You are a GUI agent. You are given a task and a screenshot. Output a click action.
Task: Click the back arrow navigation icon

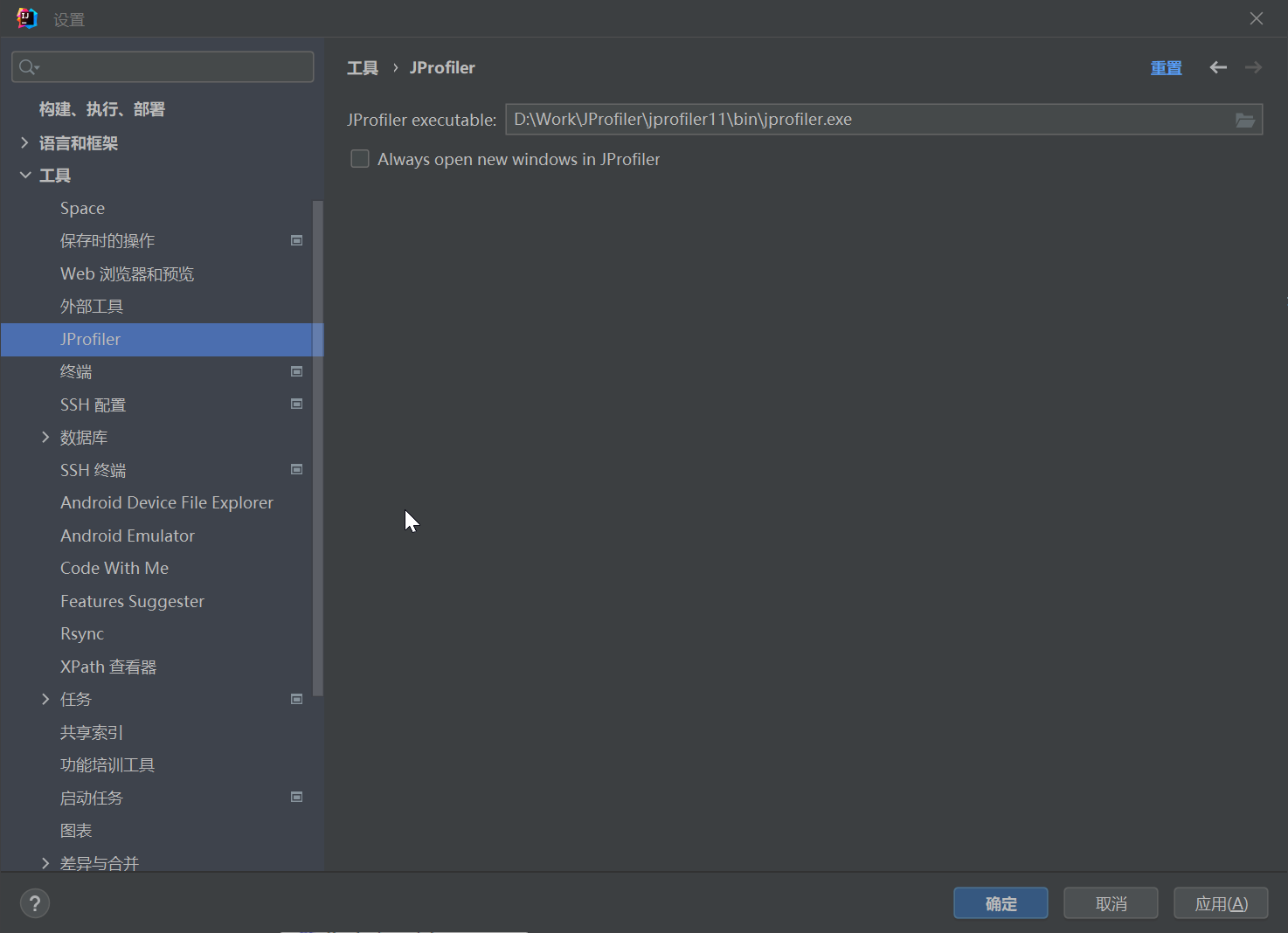point(1218,67)
